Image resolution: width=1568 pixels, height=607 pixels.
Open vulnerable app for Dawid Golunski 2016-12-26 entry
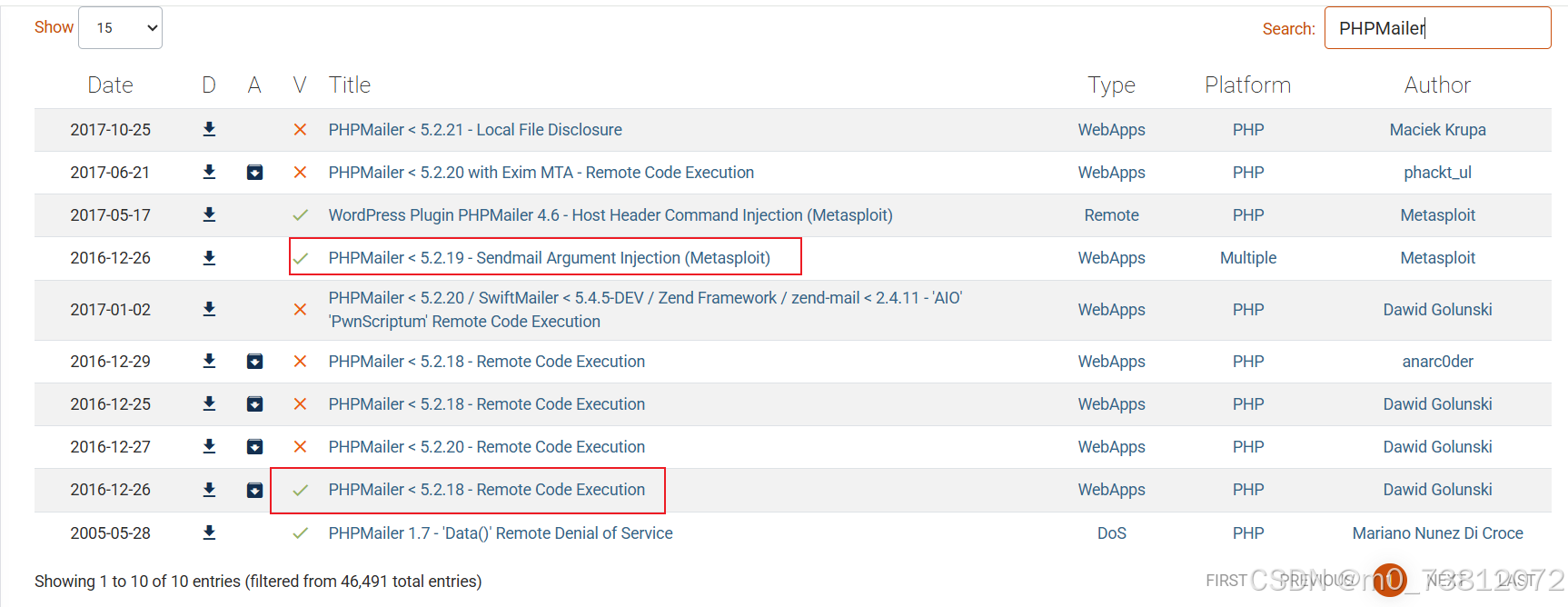click(255, 491)
